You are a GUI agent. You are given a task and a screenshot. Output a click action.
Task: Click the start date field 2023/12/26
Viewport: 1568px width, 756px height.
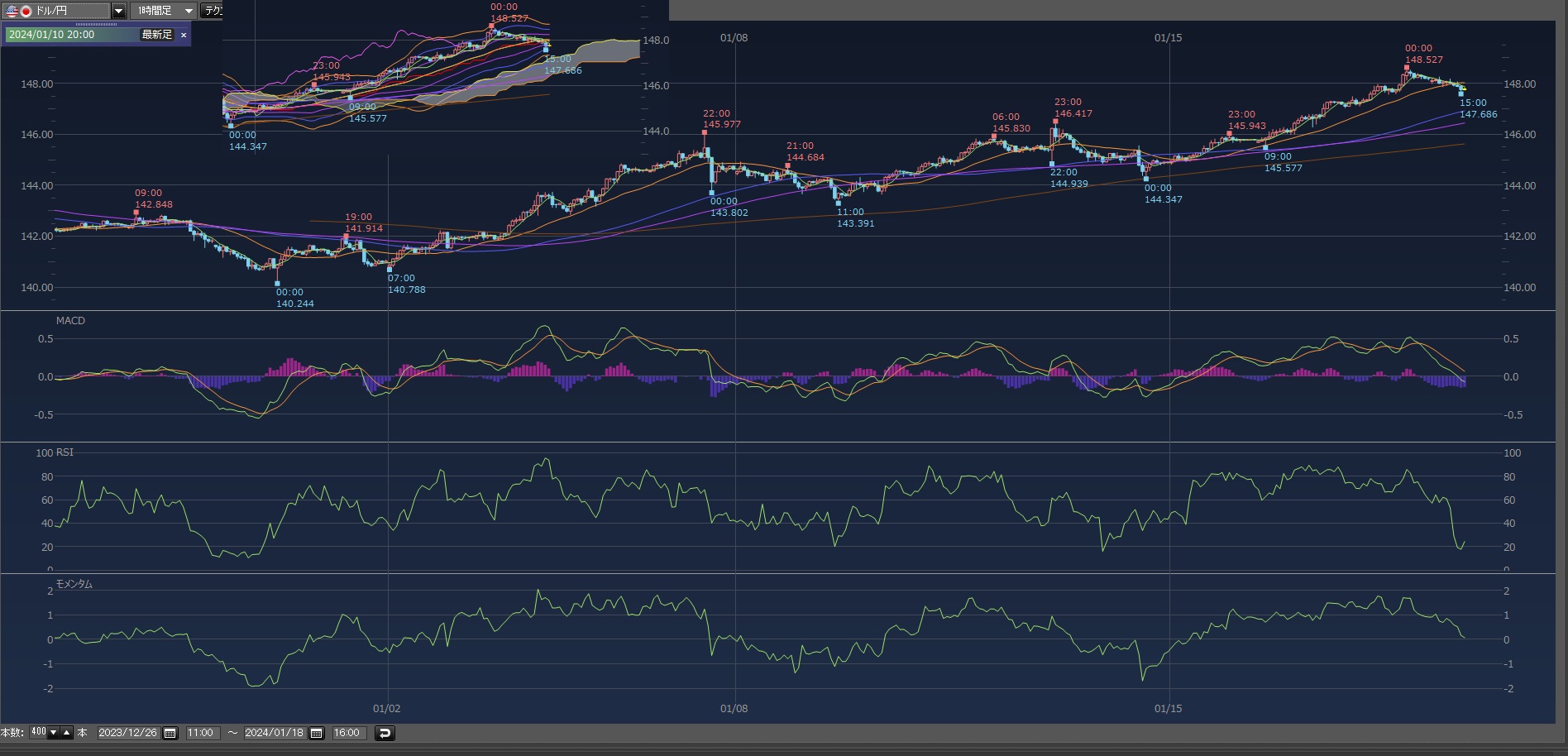click(127, 733)
